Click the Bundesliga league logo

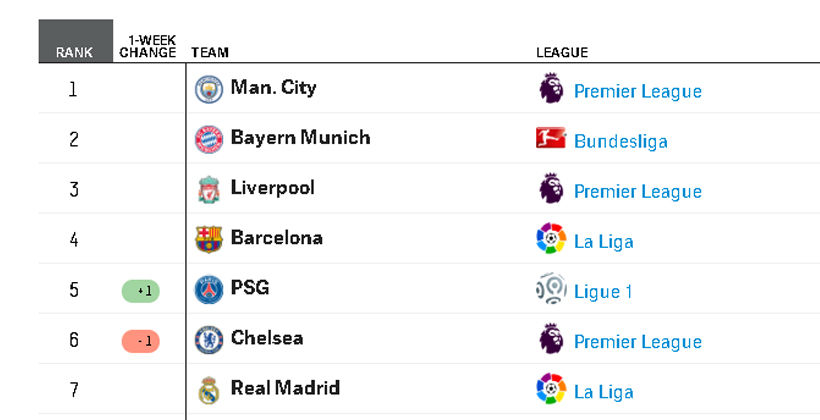click(551, 138)
